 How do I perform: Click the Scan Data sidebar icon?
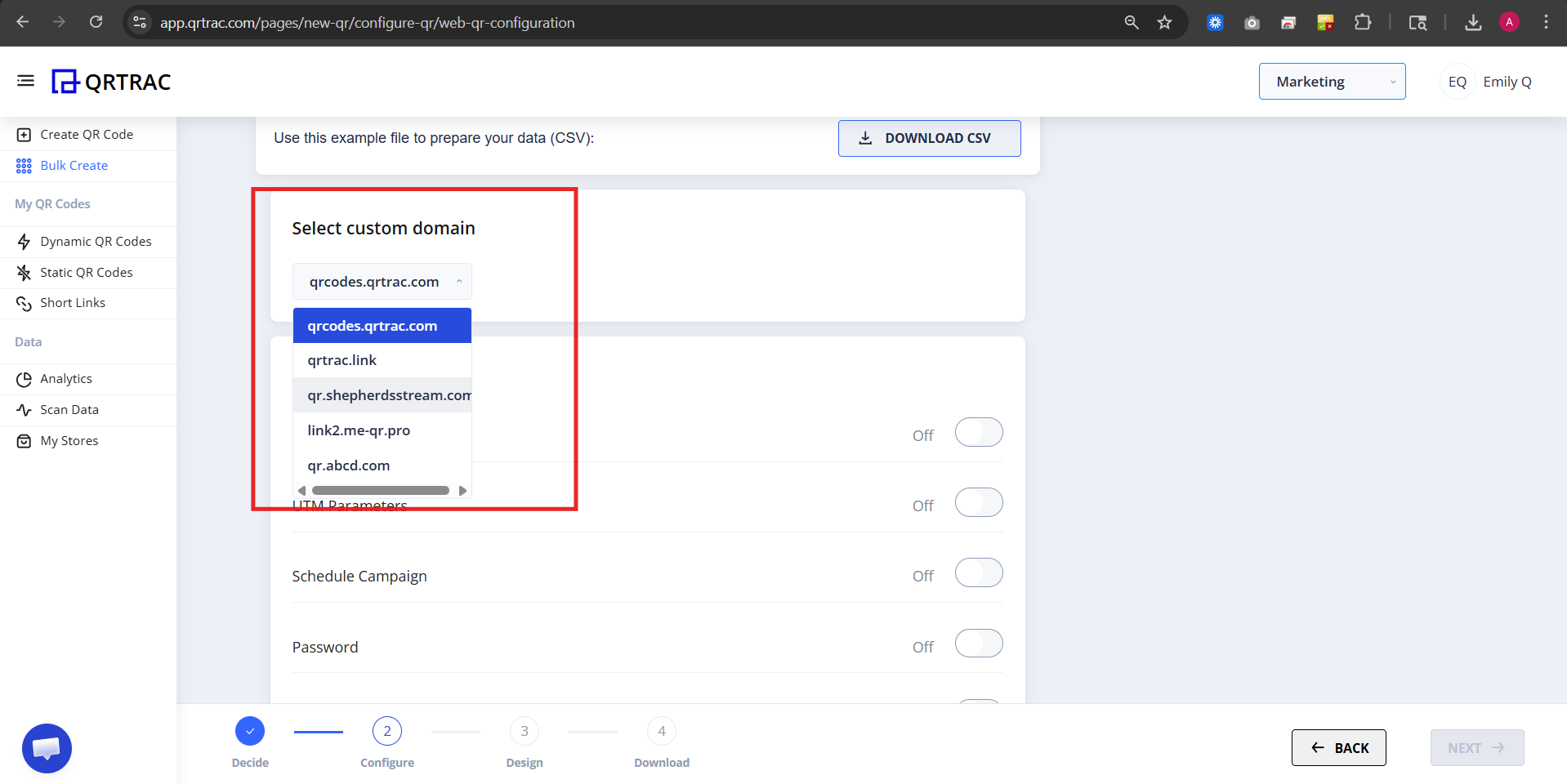tap(24, 409)
